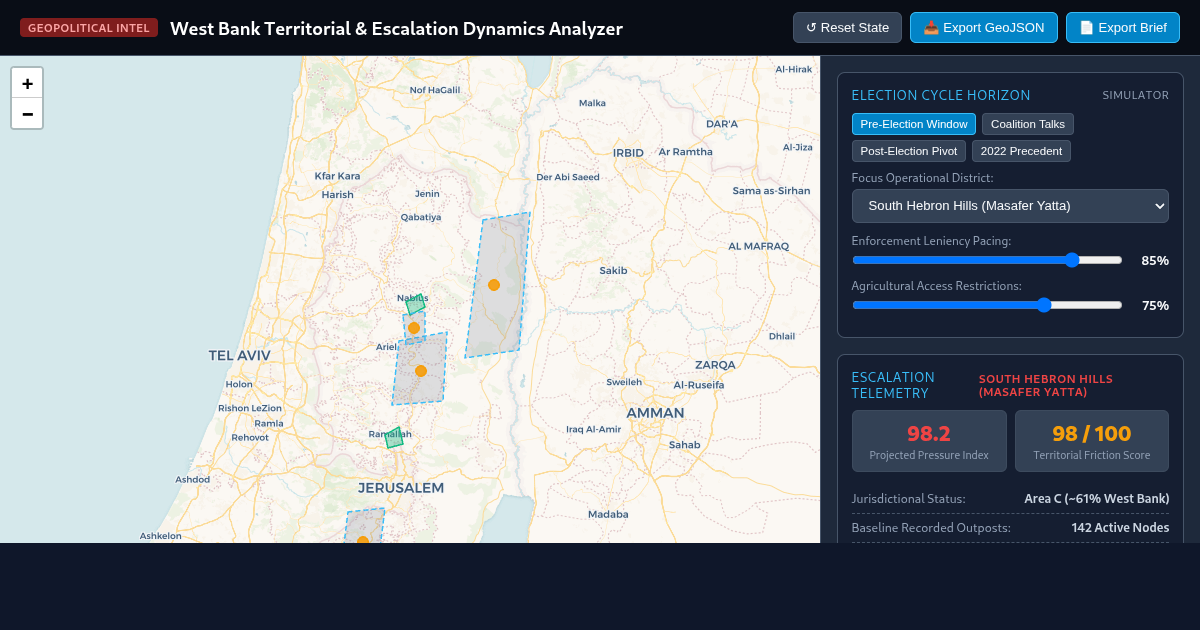Click Territorial Friction Score 98 / 100
This screenshot has width=1200, height=630.
(x=1092, y=434)
